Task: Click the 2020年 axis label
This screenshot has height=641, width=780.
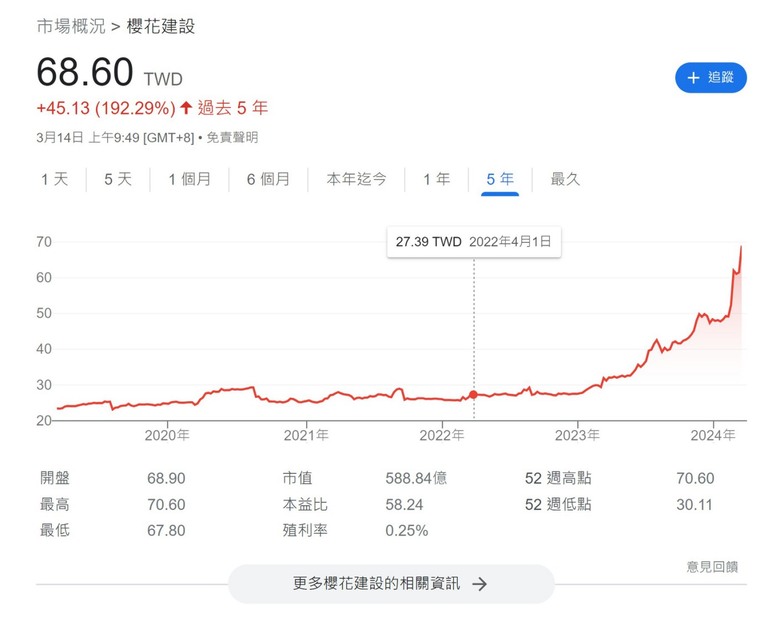Action: [x=167, y=436]
